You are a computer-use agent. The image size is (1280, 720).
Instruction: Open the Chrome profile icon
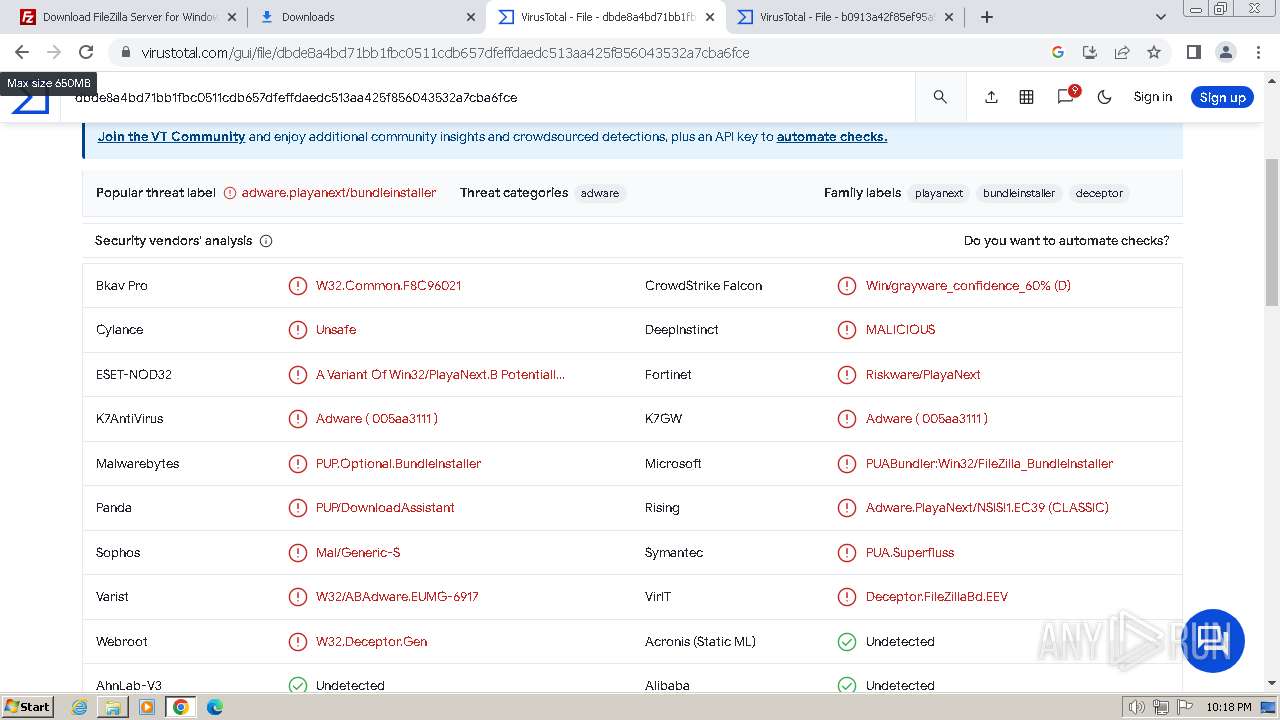[1225, 52]
